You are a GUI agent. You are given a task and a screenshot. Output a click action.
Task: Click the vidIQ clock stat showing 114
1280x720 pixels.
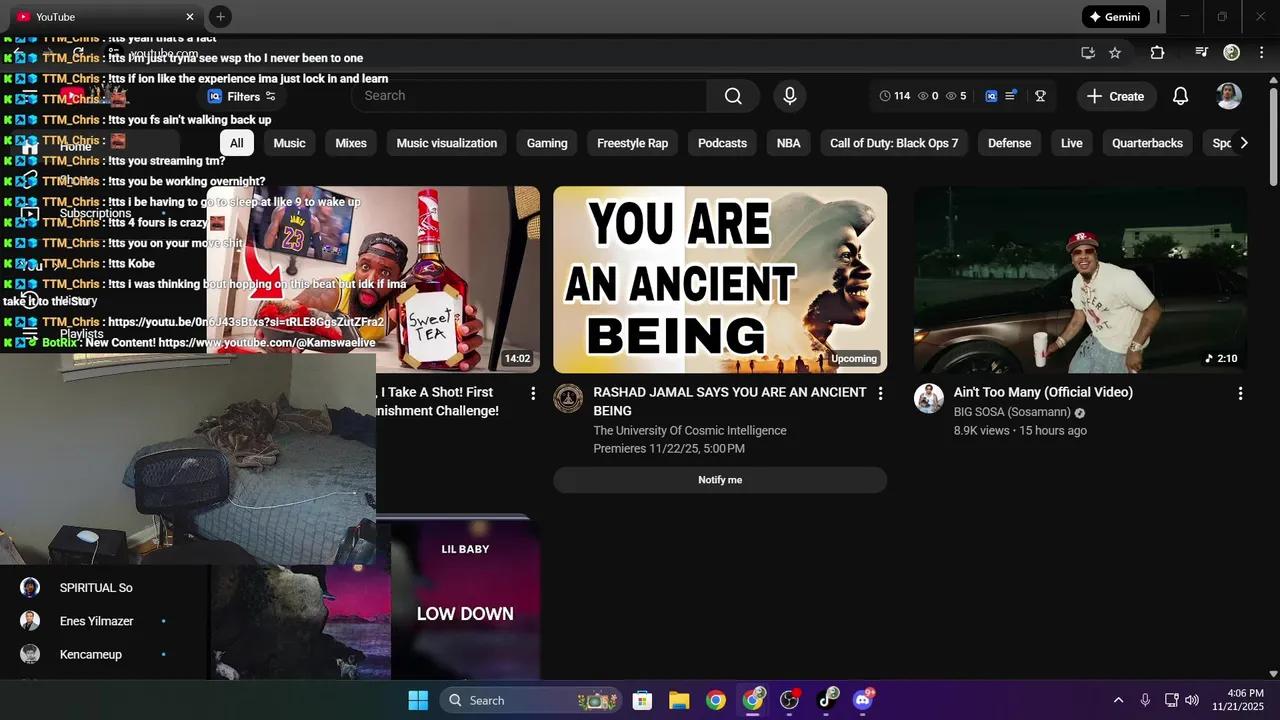(895, 96)
